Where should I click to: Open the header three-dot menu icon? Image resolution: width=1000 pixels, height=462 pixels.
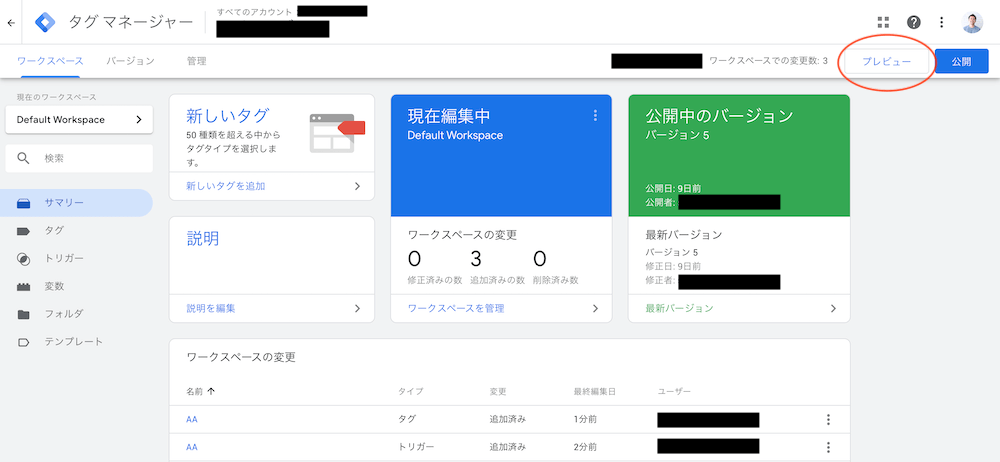941,22
